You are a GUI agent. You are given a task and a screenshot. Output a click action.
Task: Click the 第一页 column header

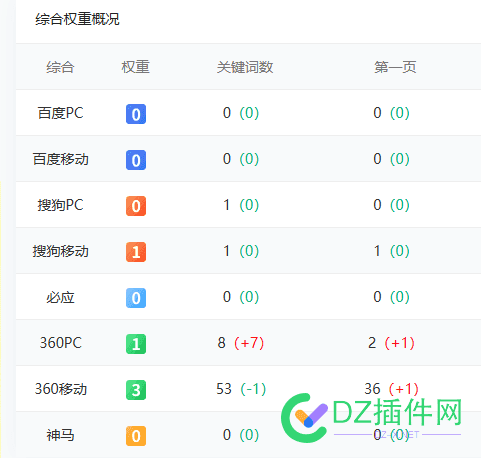[395, 67]
